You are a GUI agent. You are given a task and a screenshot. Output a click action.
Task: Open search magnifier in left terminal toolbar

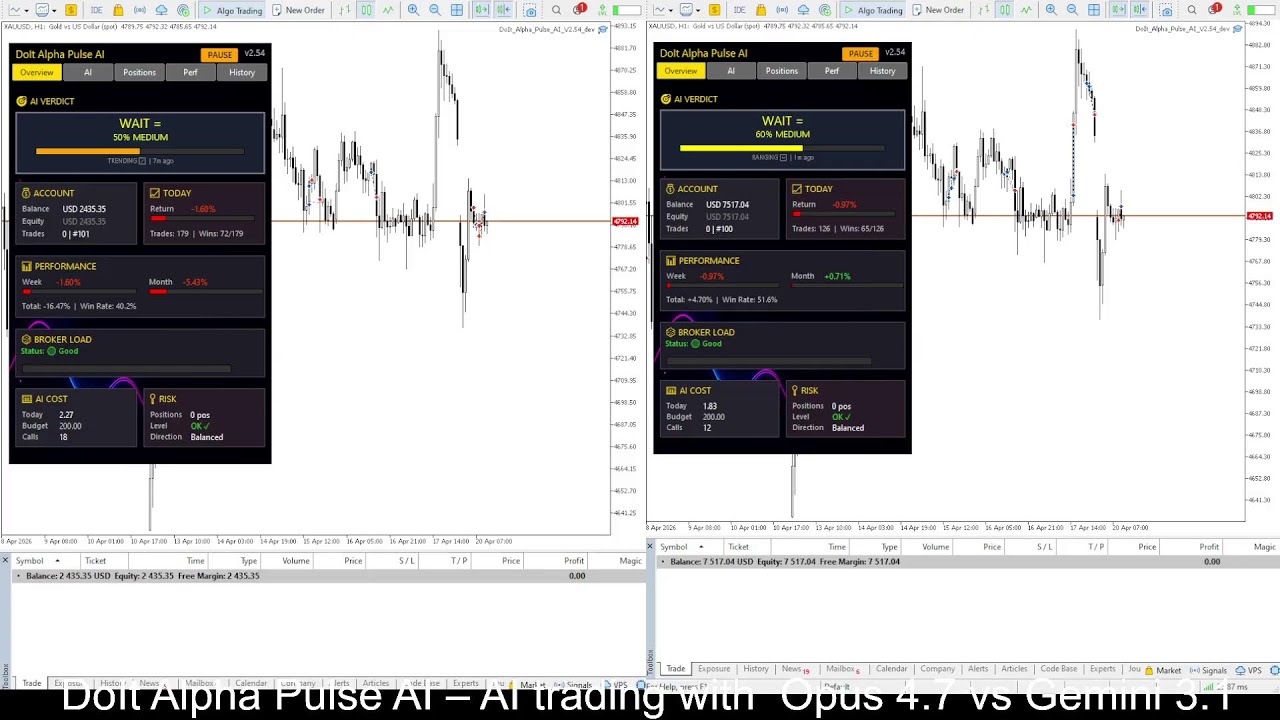[556, 10]
